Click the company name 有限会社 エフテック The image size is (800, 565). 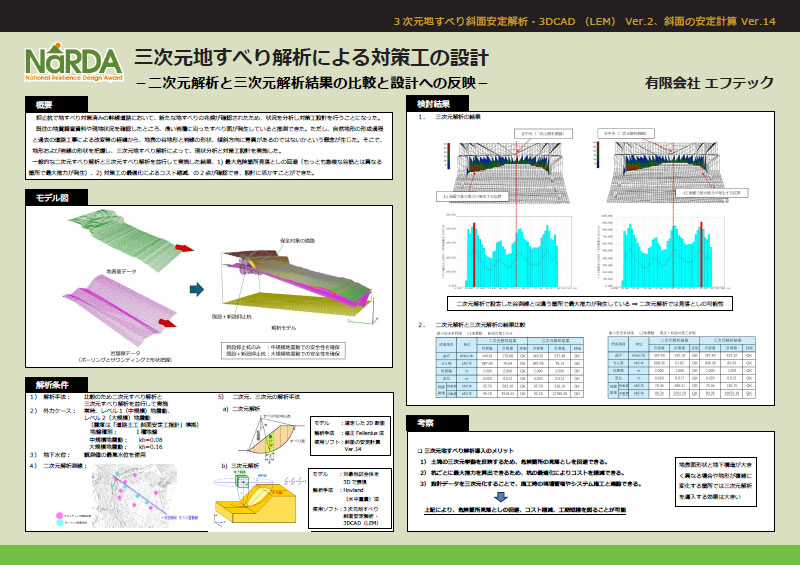coord(709,83)
